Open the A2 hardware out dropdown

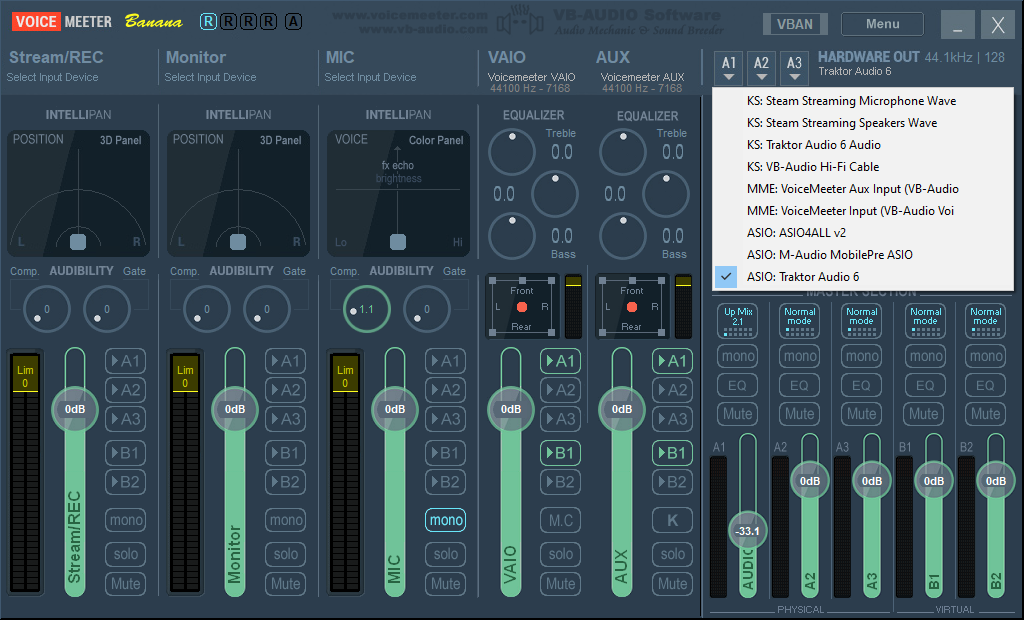(761, 68)
